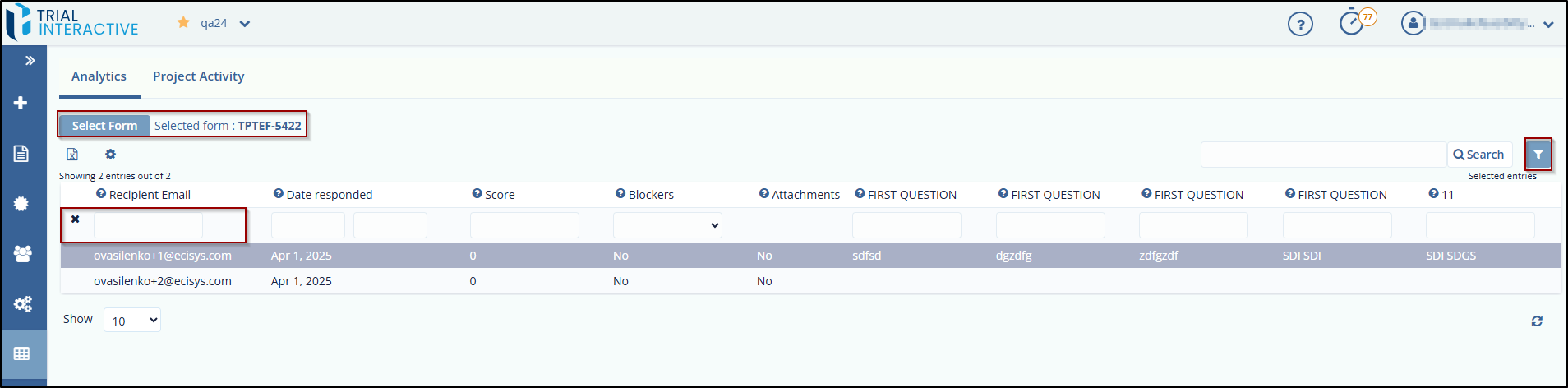Toggle the filter funnel button
1568x388 pixels.
(x=1538, y=155)
